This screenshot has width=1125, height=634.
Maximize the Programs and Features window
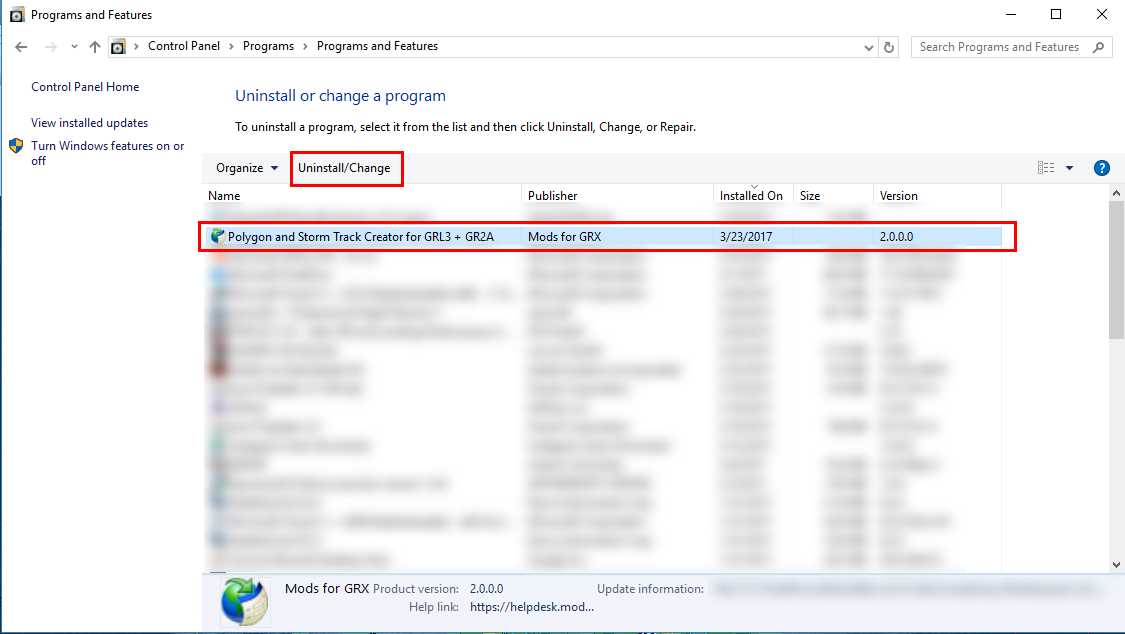coord(1056,14)
